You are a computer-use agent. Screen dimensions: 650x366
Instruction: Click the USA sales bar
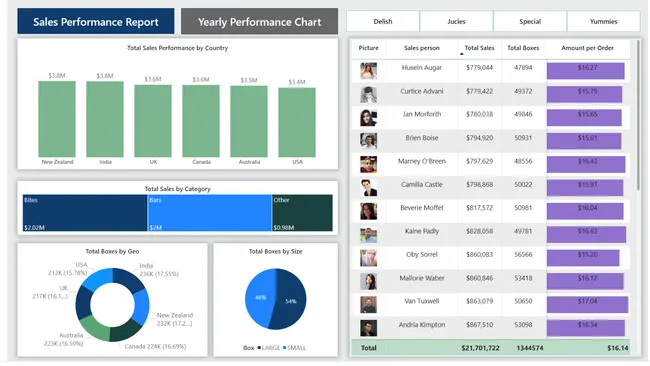(297, 122)
